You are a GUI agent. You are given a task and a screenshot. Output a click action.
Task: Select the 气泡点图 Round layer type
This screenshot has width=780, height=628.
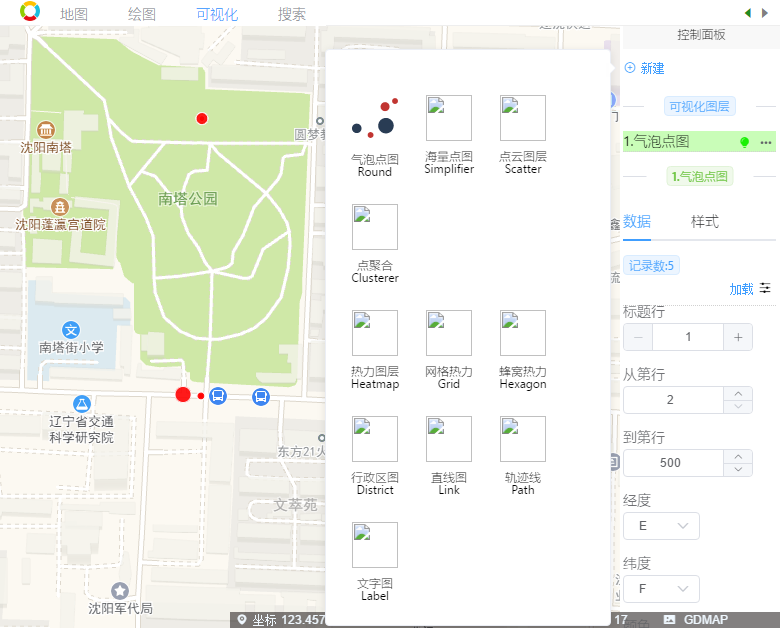[x=375, y=137]
